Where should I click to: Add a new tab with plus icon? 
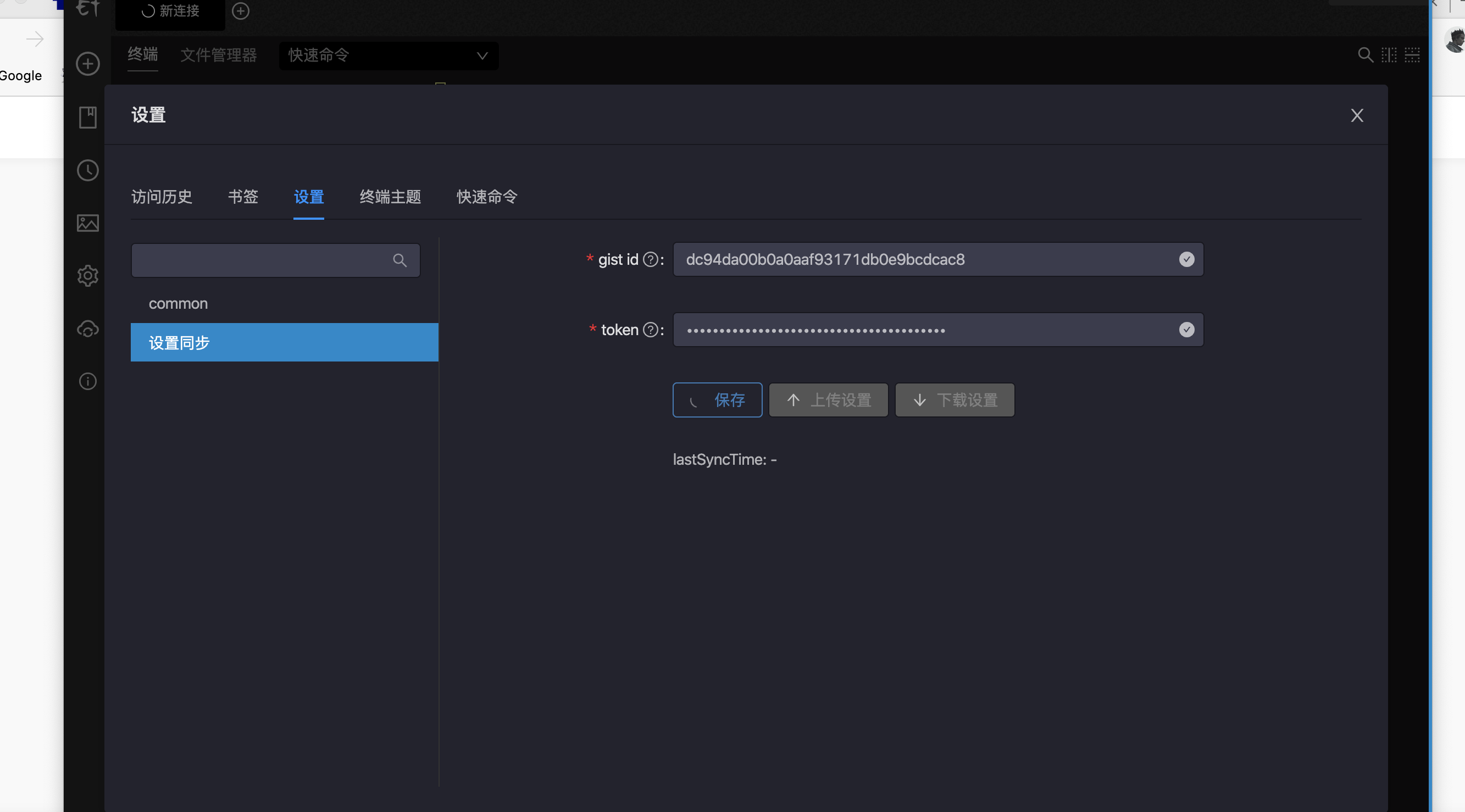click(241, 11)
